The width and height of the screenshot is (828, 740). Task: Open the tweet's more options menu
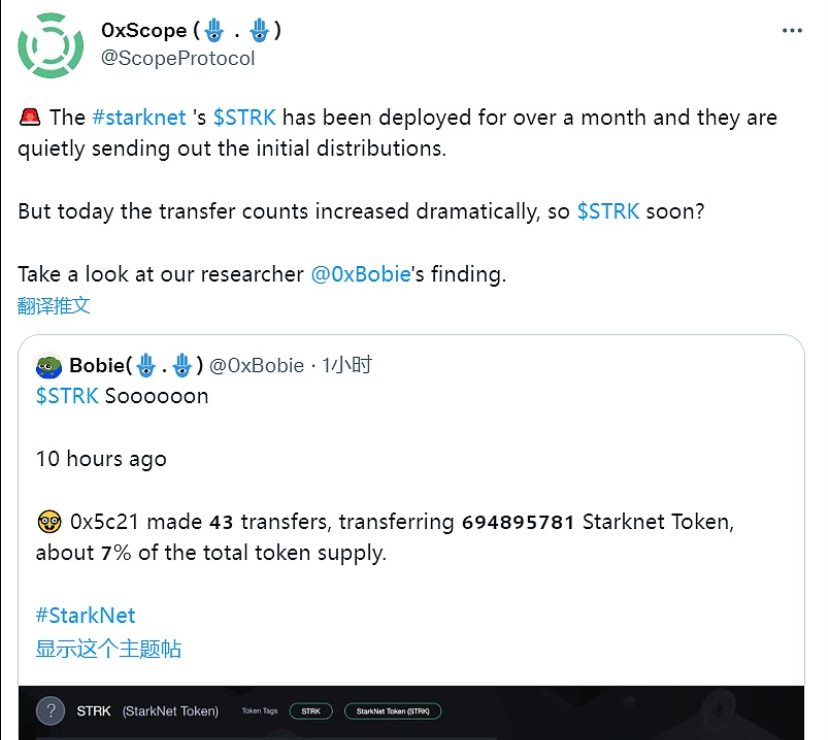pyautogui.click(x=792, y=31)
